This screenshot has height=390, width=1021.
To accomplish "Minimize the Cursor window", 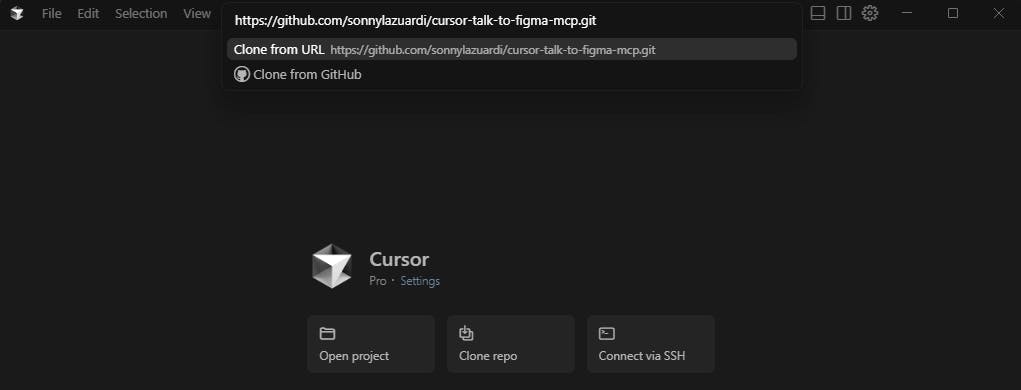I will 906,13.
